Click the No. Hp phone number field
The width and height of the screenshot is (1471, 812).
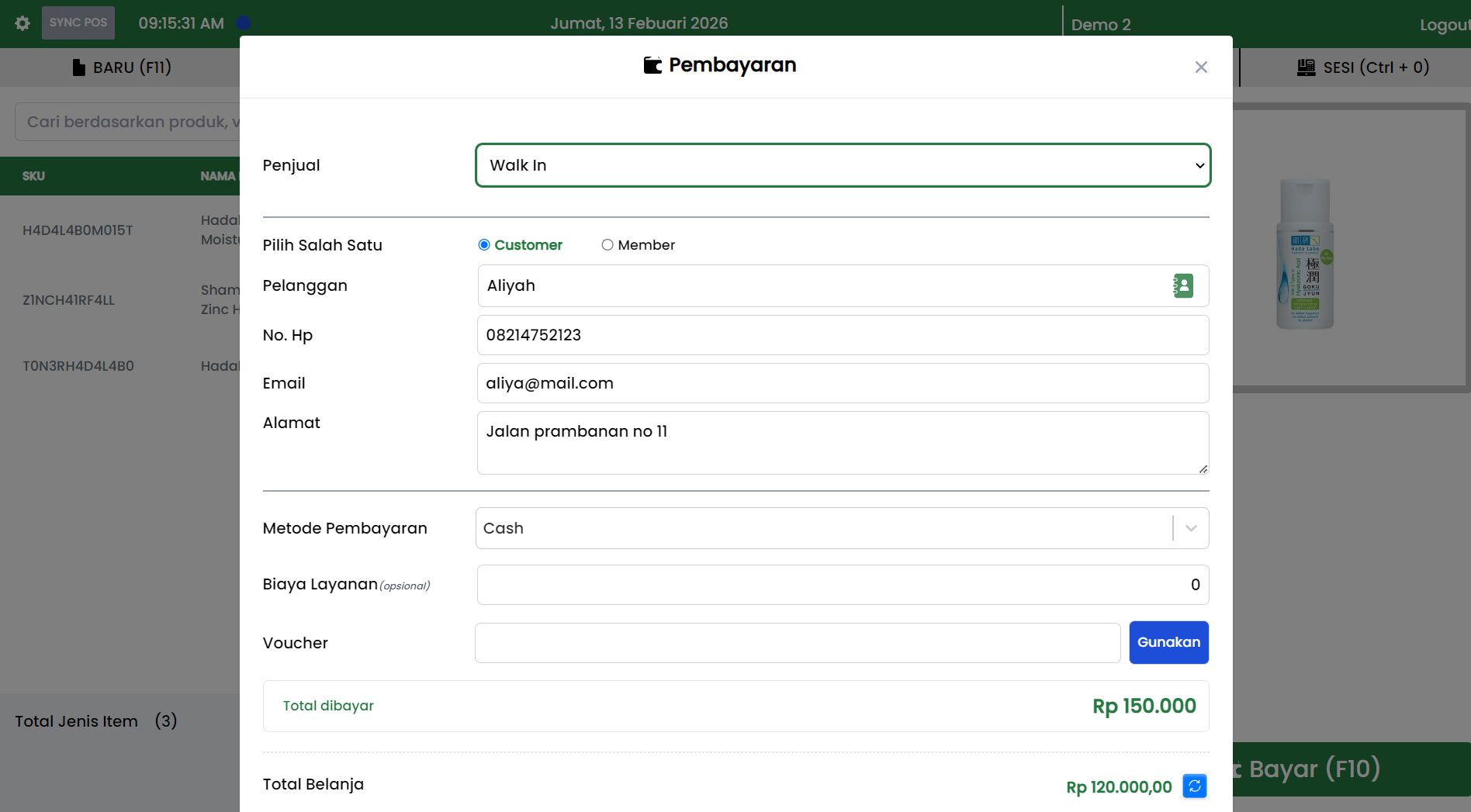[x=843, y=335]
